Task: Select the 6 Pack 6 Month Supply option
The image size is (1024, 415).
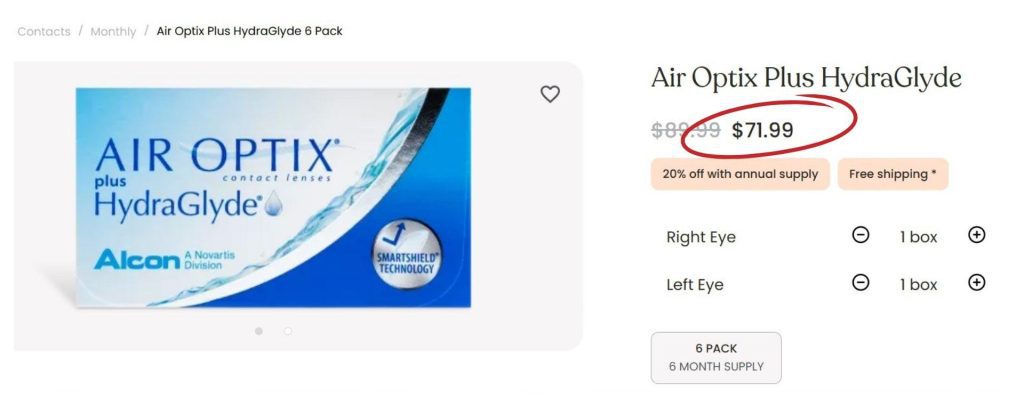Action: [x=716, y=357]
